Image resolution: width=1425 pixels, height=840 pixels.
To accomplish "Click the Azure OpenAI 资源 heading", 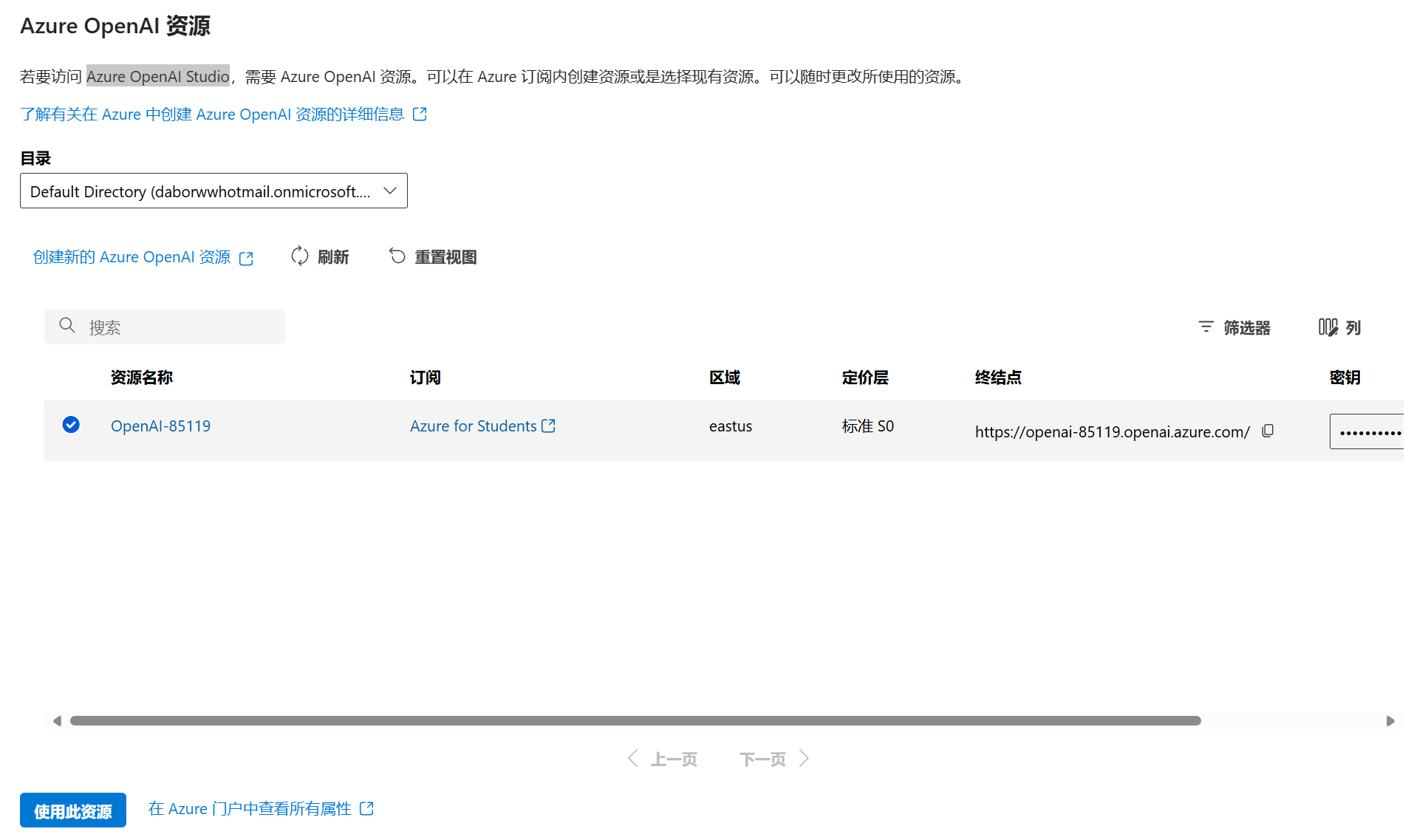I will [x=115, y=26].
